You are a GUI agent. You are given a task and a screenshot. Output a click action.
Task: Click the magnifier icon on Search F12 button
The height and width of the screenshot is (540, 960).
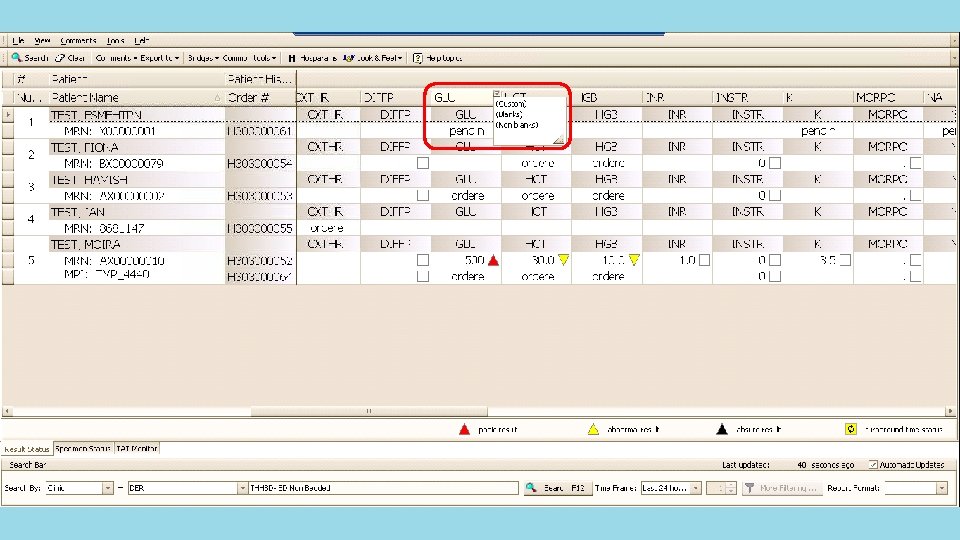pyautogui.click(x=531, y=488)
